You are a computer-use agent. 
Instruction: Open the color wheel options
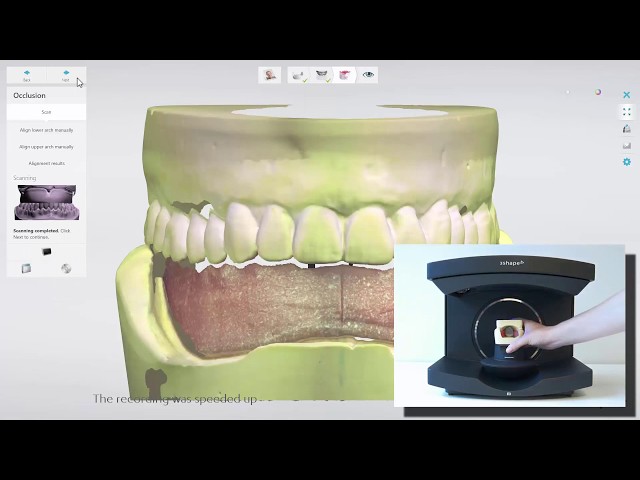[598, 92]
